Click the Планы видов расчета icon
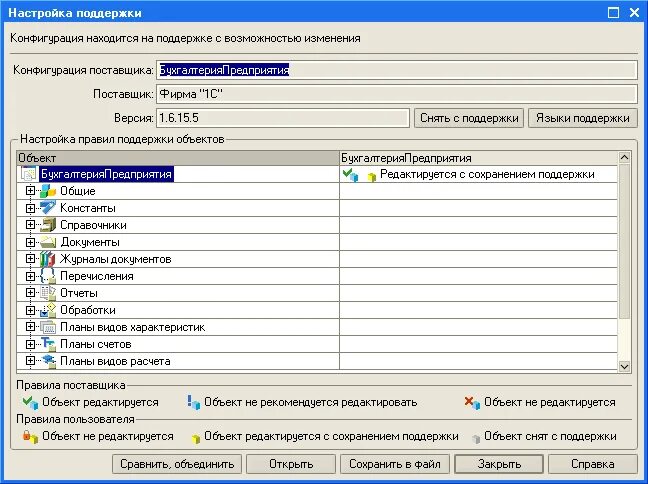Viewport: 648px width, 484px height. coord(48,361)
